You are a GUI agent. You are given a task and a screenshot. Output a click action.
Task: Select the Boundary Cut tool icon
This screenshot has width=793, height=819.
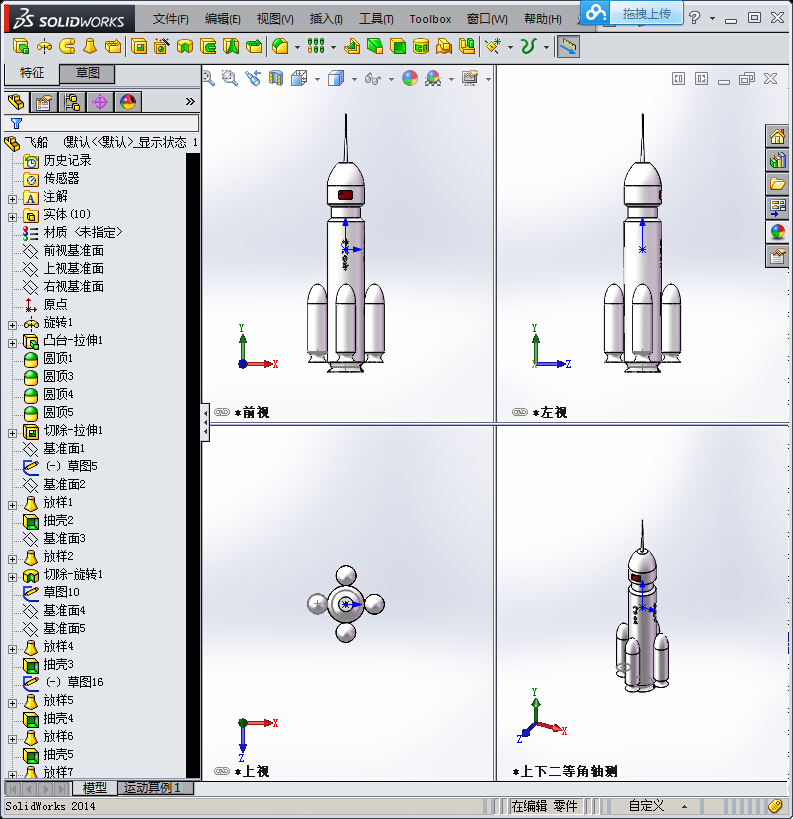[254, 46]
